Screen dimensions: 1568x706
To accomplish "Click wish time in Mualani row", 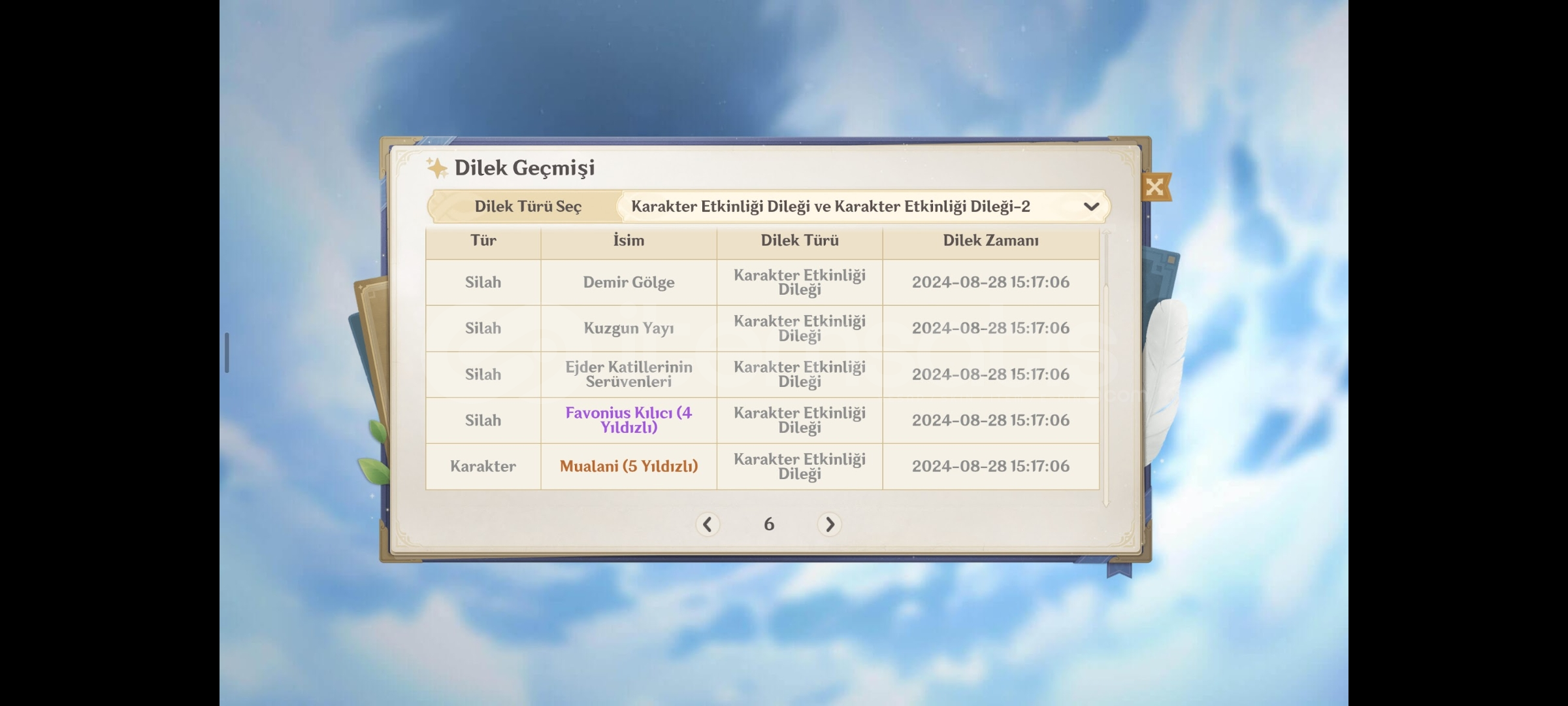I will coord(990,466).
